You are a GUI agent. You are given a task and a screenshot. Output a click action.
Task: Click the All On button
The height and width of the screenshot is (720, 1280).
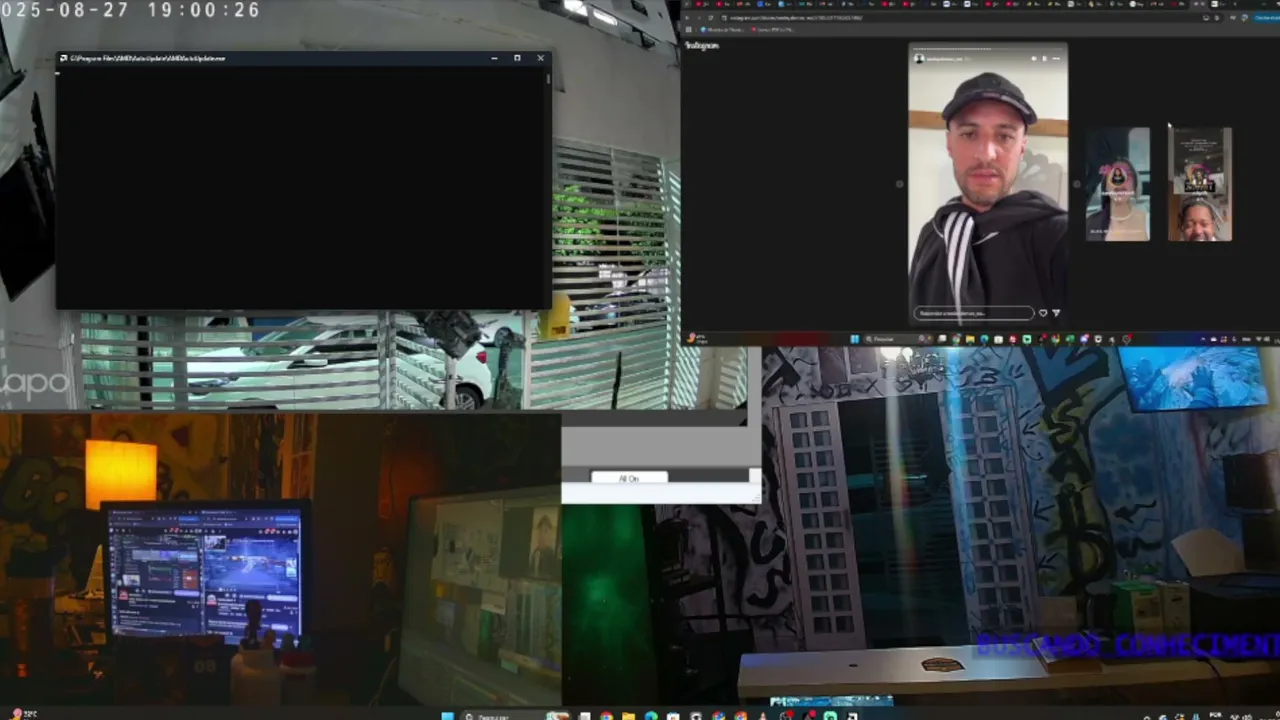(629, 478)
